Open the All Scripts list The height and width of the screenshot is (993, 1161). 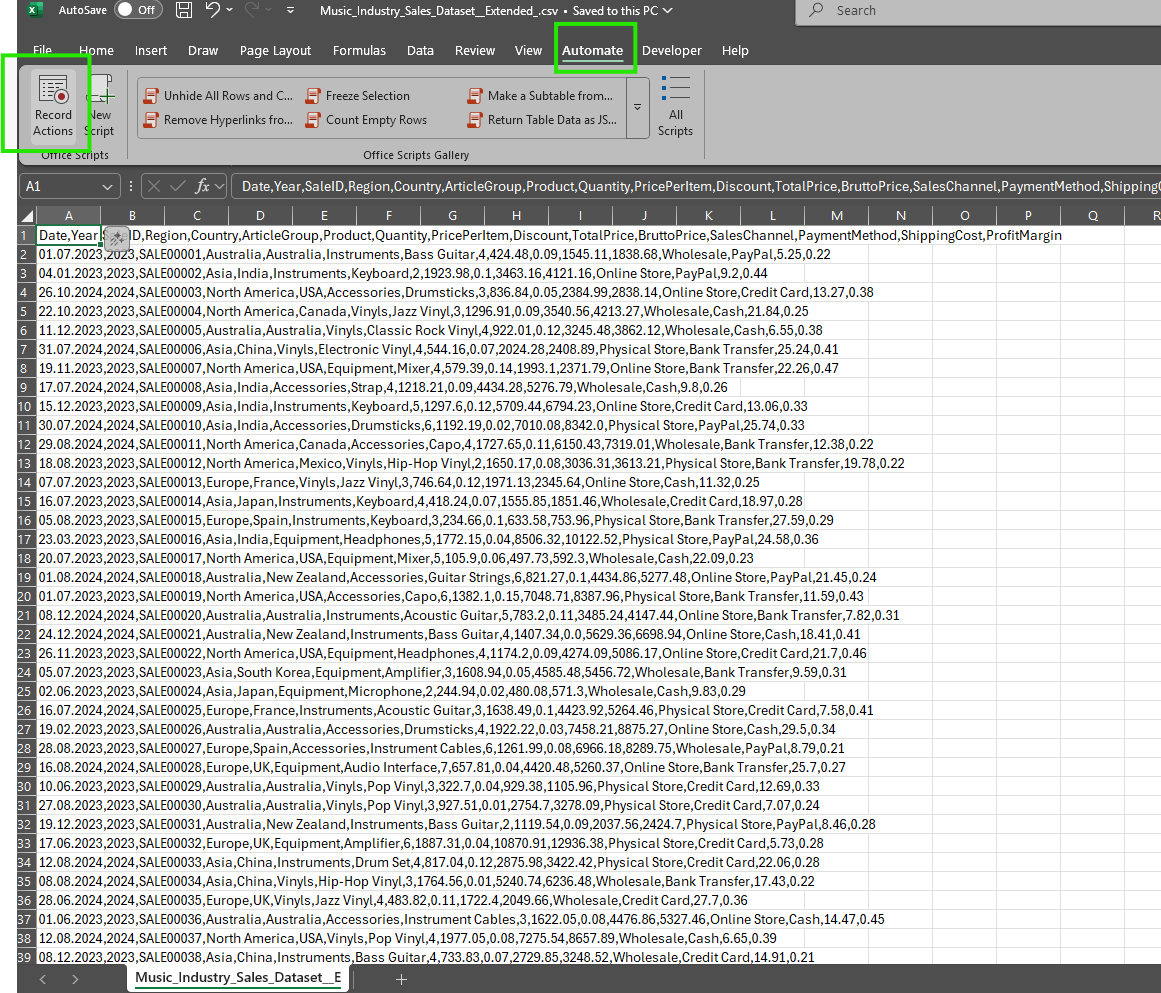pos(675,106)
